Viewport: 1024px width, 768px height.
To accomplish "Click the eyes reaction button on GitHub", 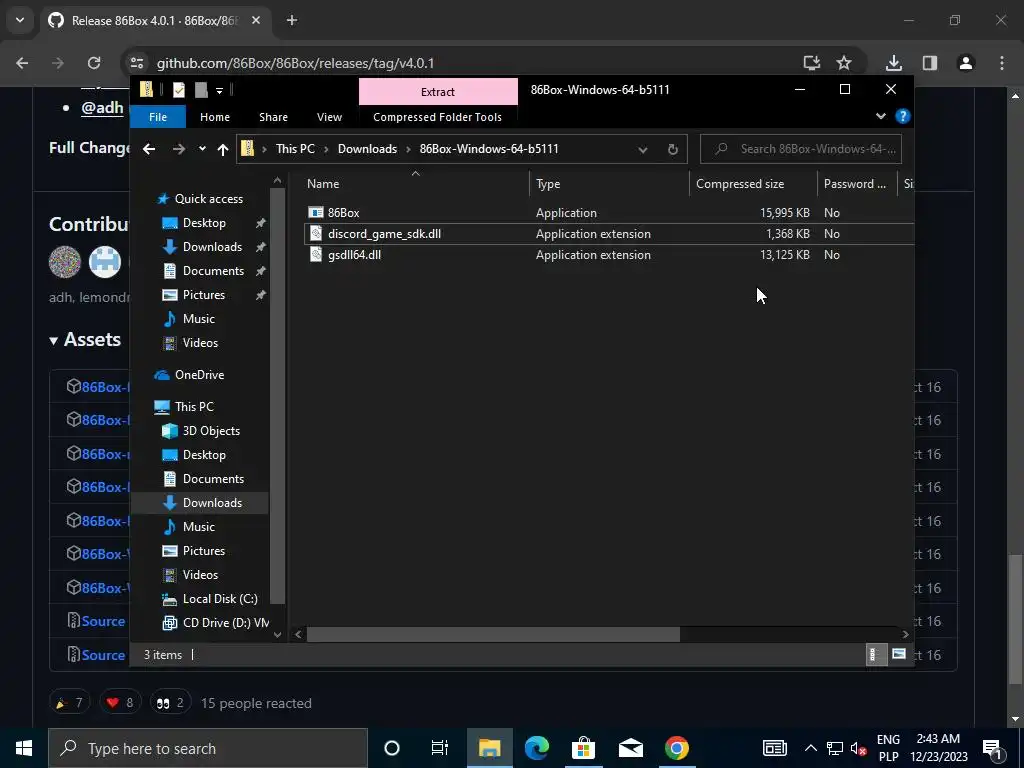I will click(170, 703).
